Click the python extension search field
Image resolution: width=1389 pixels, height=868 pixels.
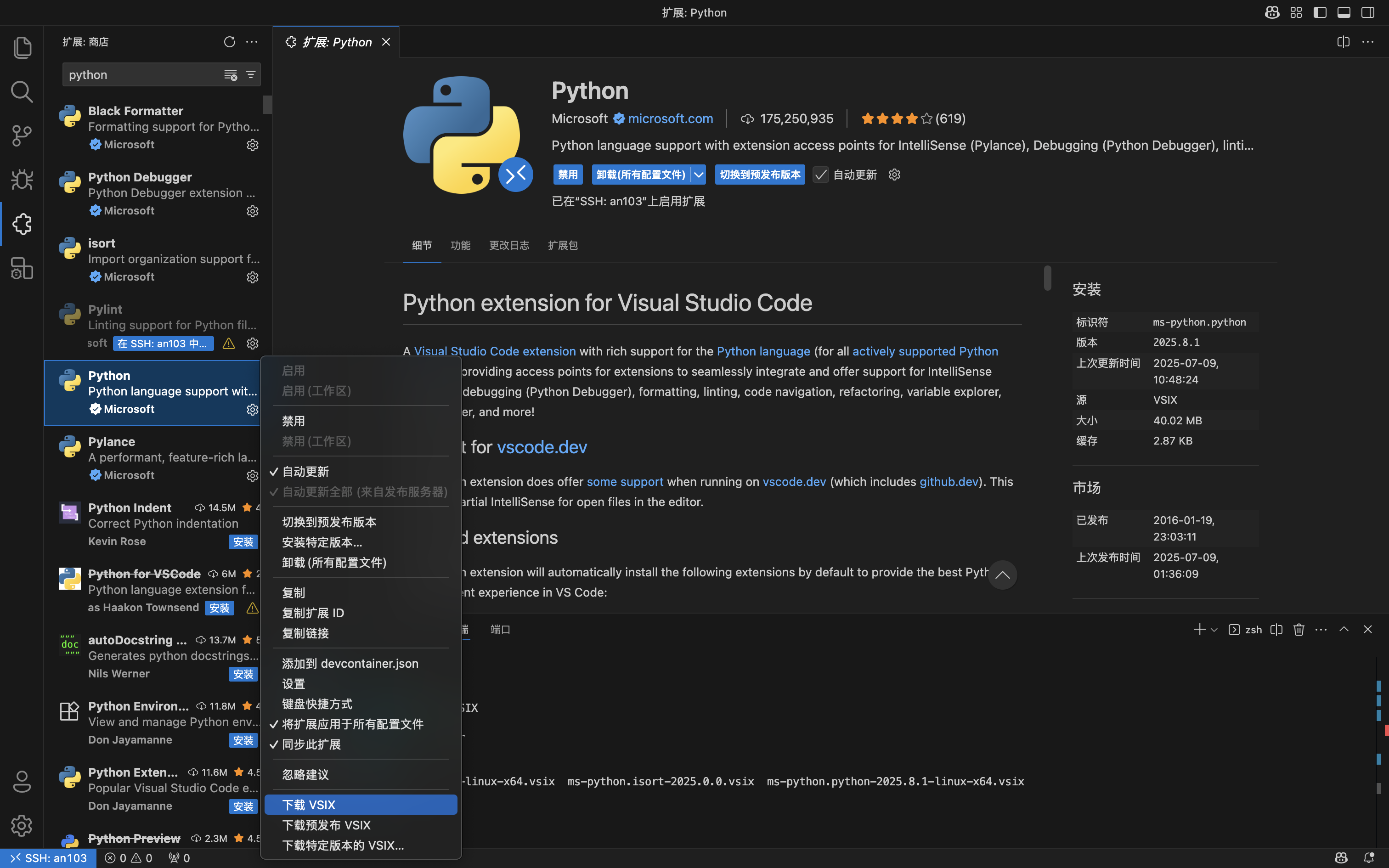(x=141, y=74)
